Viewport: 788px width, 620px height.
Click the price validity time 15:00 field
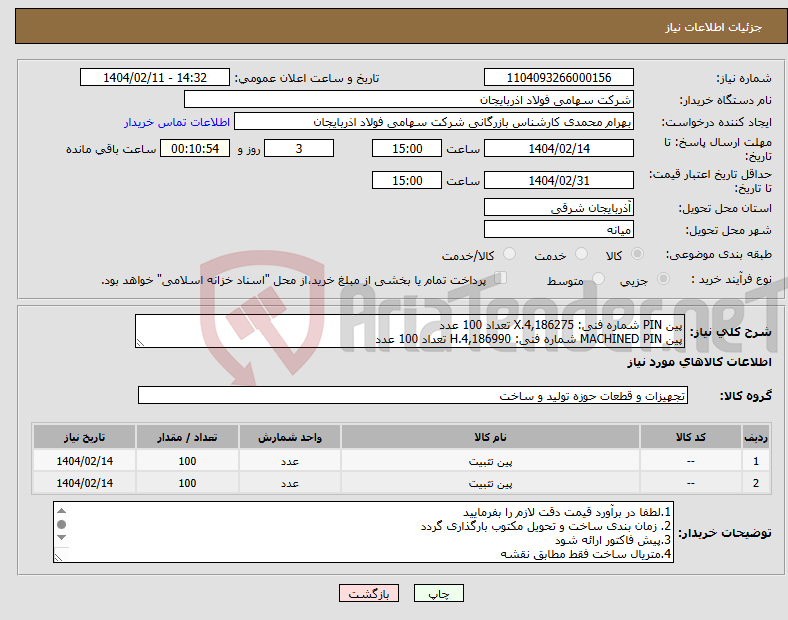tap(407, 180)
